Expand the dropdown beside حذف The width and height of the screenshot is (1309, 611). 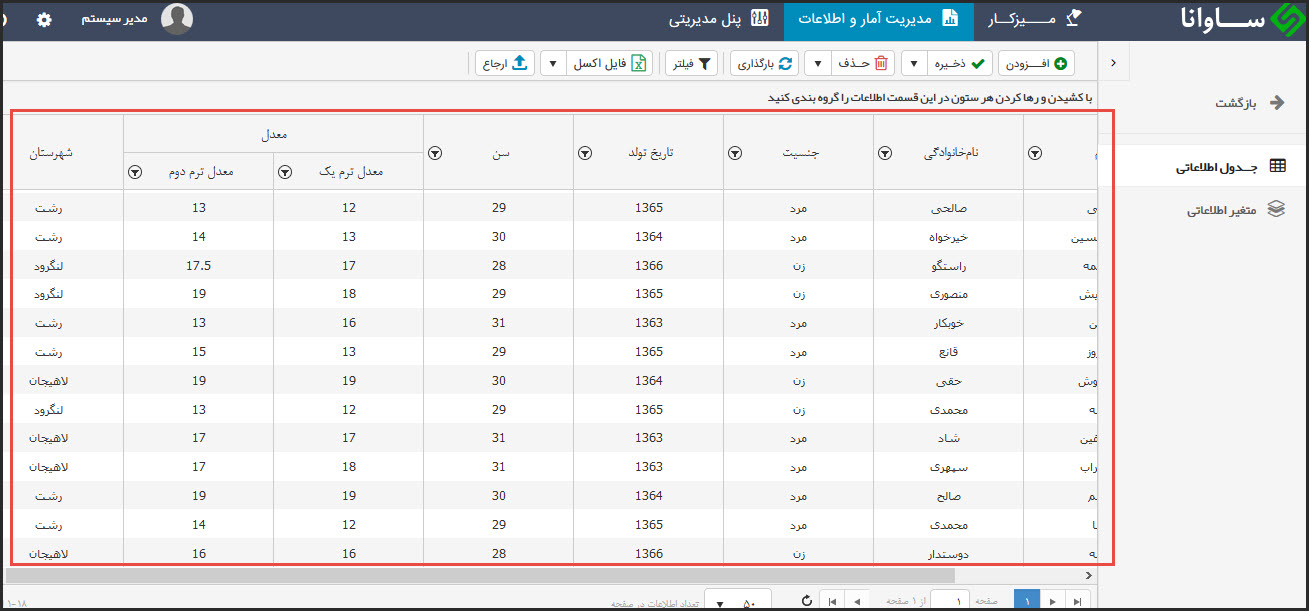click(x=817, y=63)
